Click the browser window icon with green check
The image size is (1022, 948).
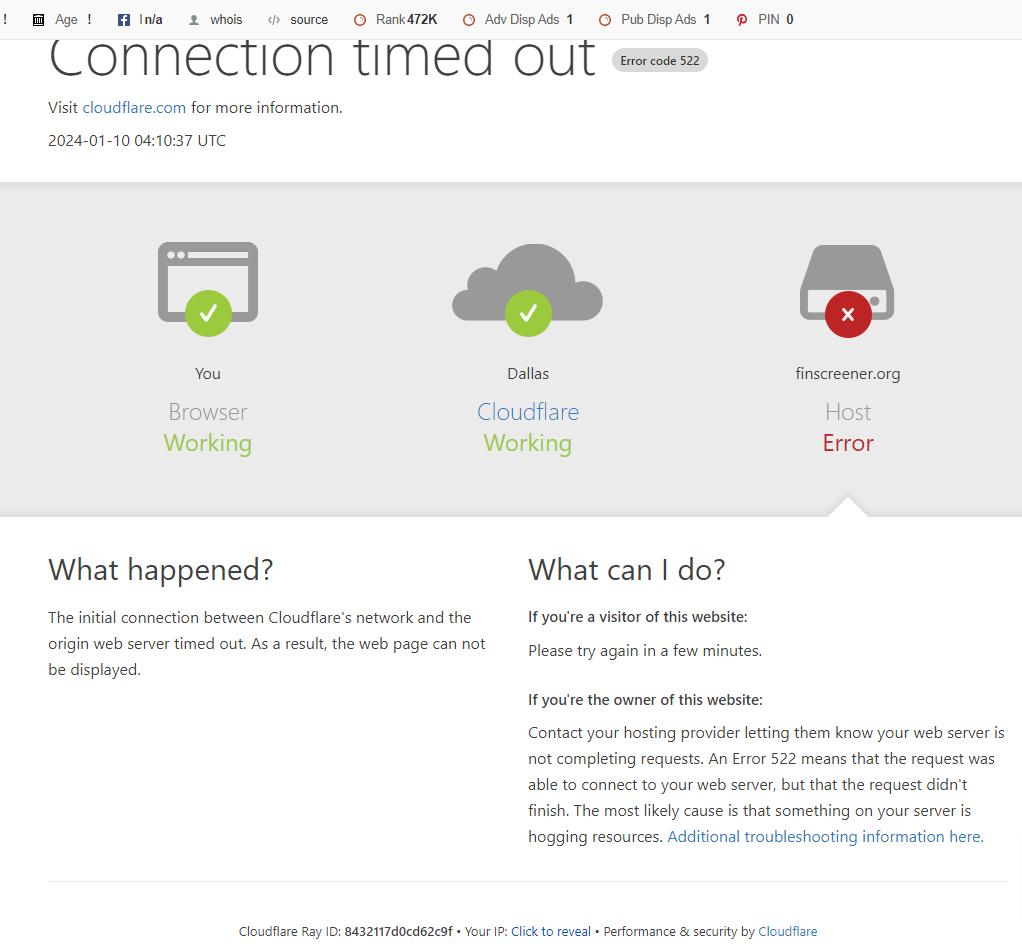coord(208,289)
